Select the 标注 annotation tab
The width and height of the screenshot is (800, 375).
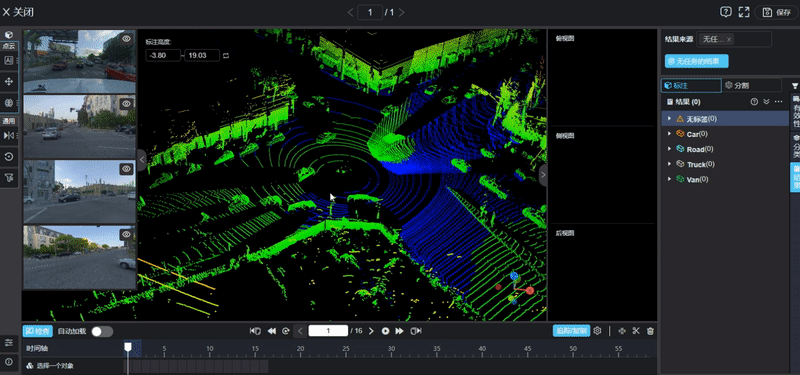[691, 85]
